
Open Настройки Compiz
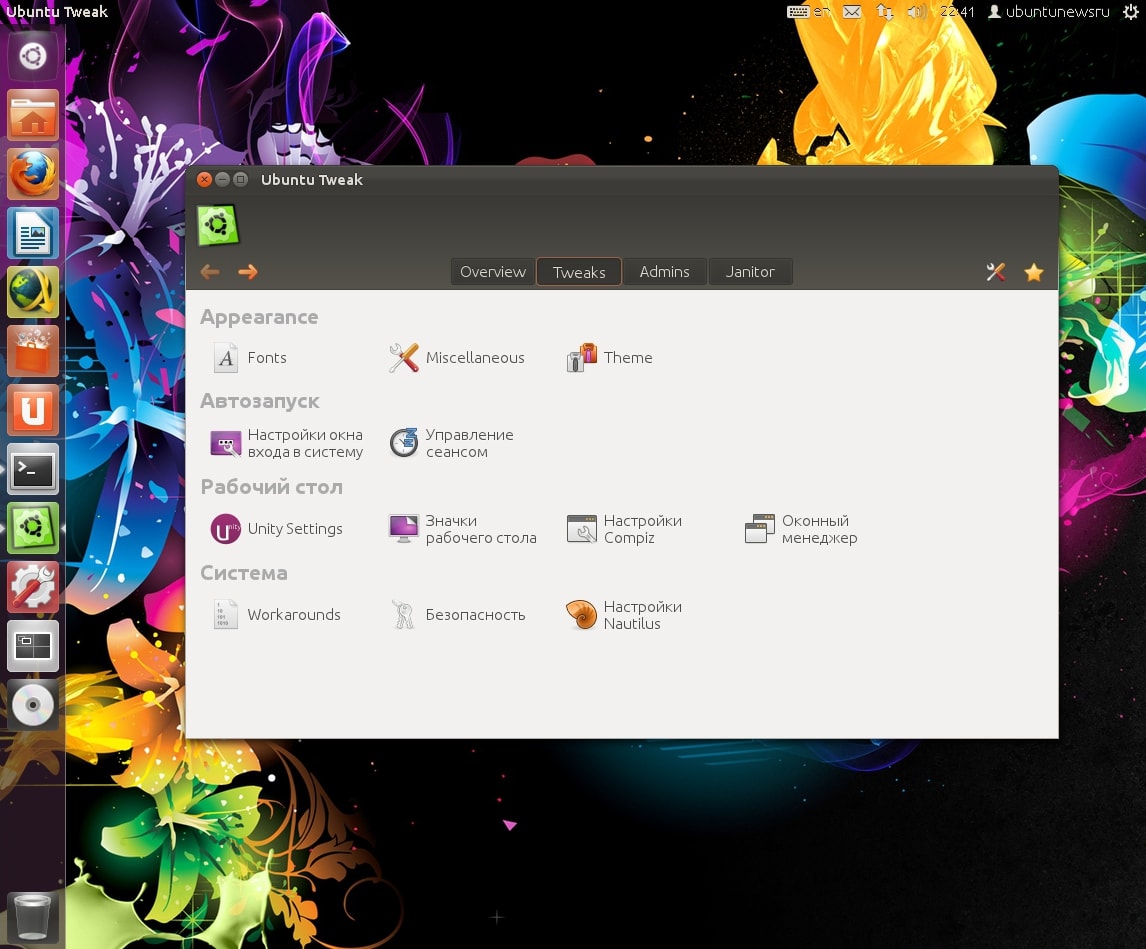tap(624, 529)
